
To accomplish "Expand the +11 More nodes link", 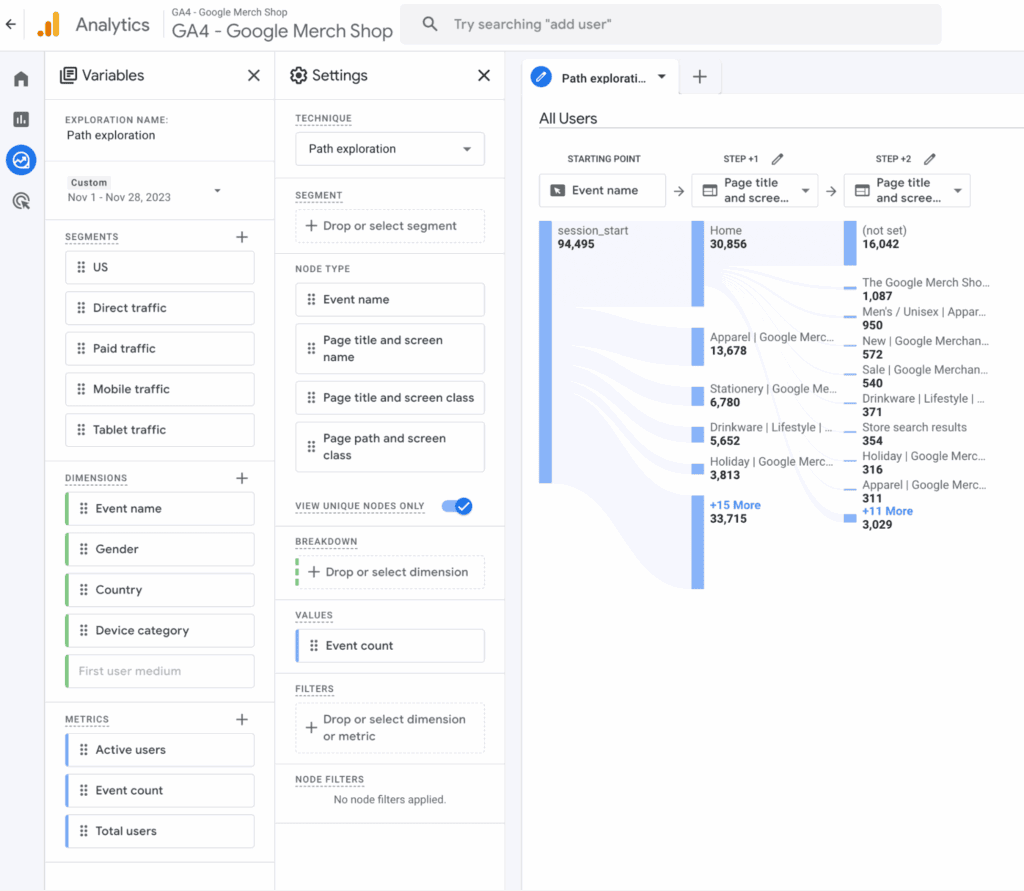I will point(887,511).
